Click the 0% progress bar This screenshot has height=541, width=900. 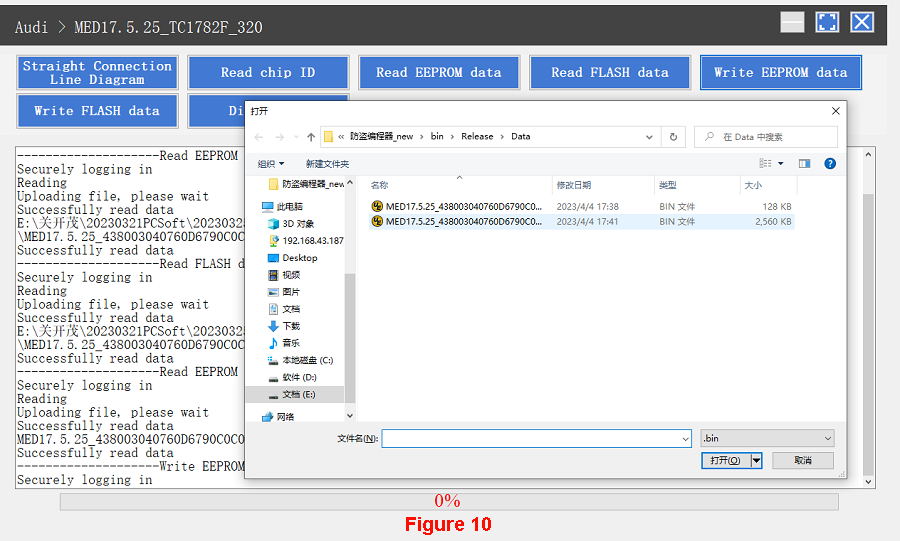pyautogui.click(x=449, y=501)
